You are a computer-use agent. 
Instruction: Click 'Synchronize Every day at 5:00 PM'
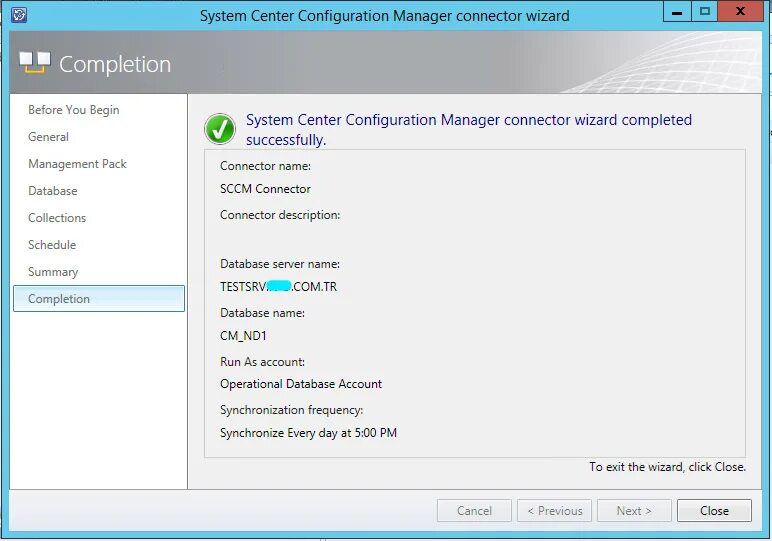coord(308,433)
